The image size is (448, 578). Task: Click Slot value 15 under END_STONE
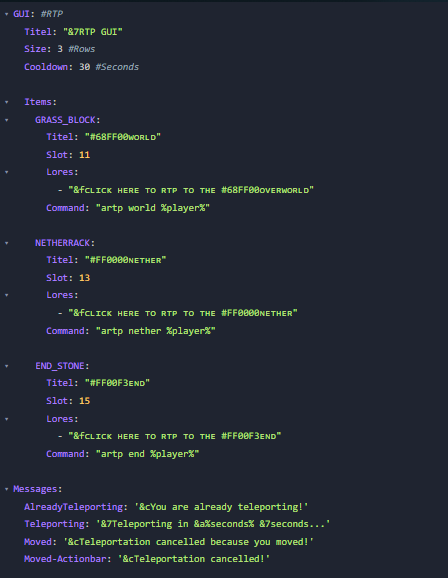[x=84, y=401]
